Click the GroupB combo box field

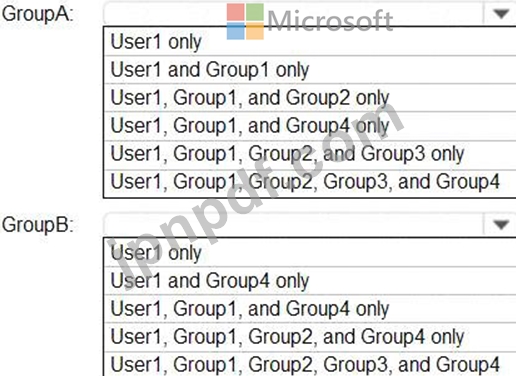tap(310, 224)
